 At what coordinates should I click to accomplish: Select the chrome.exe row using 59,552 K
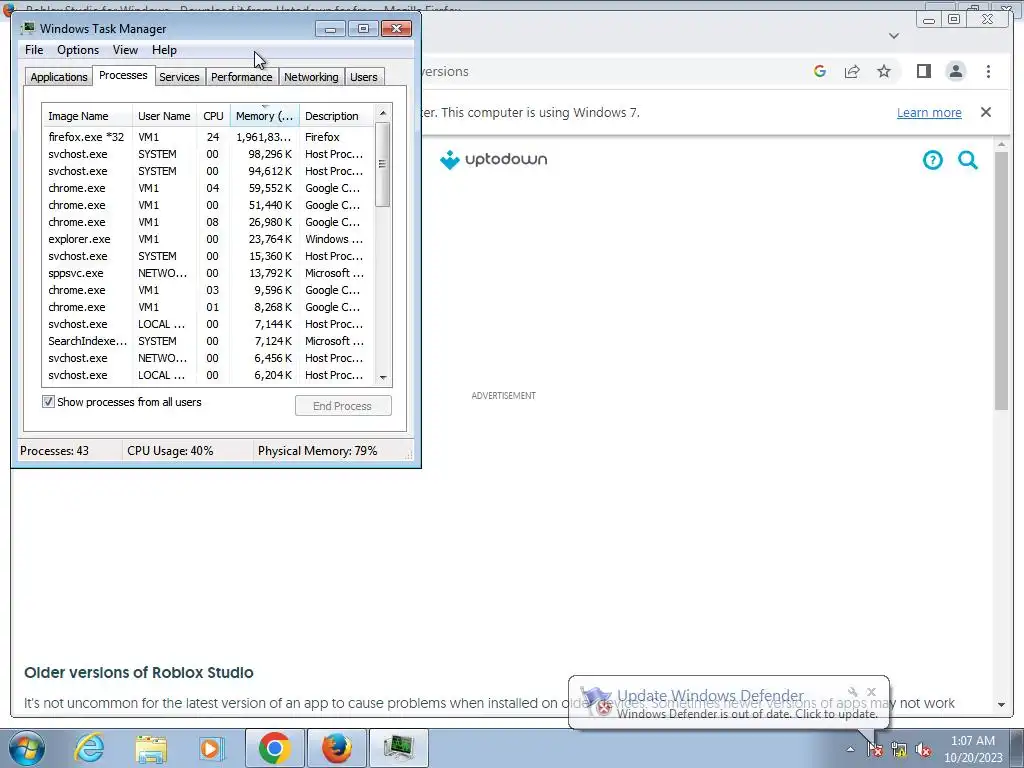(x=208, y=188)
